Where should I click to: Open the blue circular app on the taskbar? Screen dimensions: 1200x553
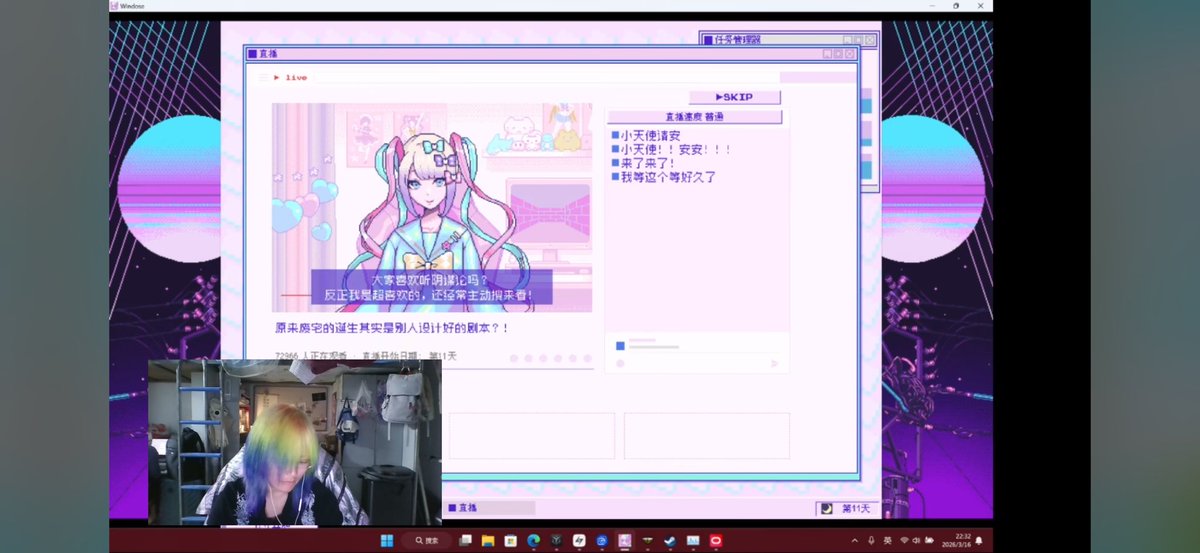[x=602, y=540]
